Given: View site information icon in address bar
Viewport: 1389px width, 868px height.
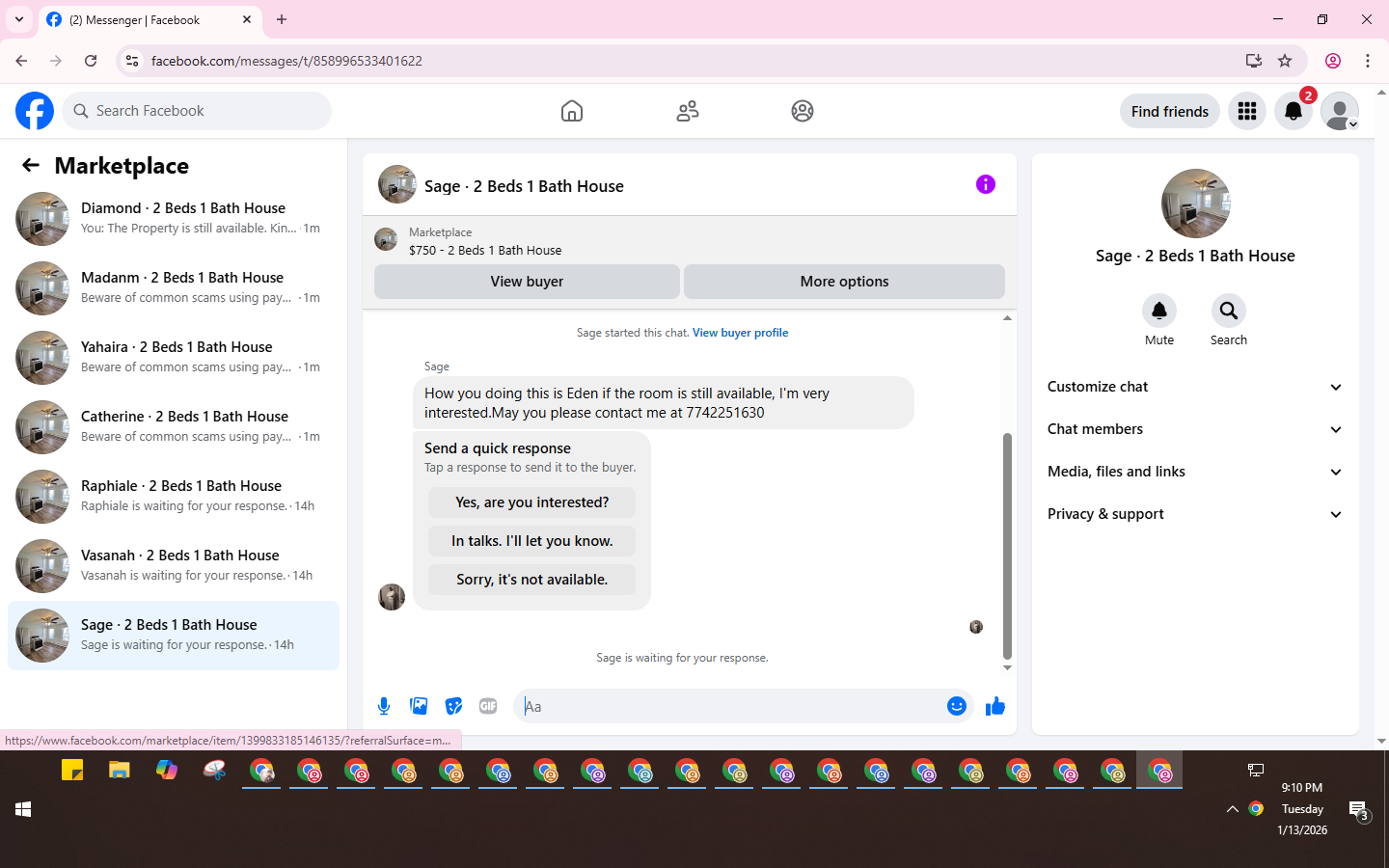Looking at the screenshot, I should click(x=132, y=61).
